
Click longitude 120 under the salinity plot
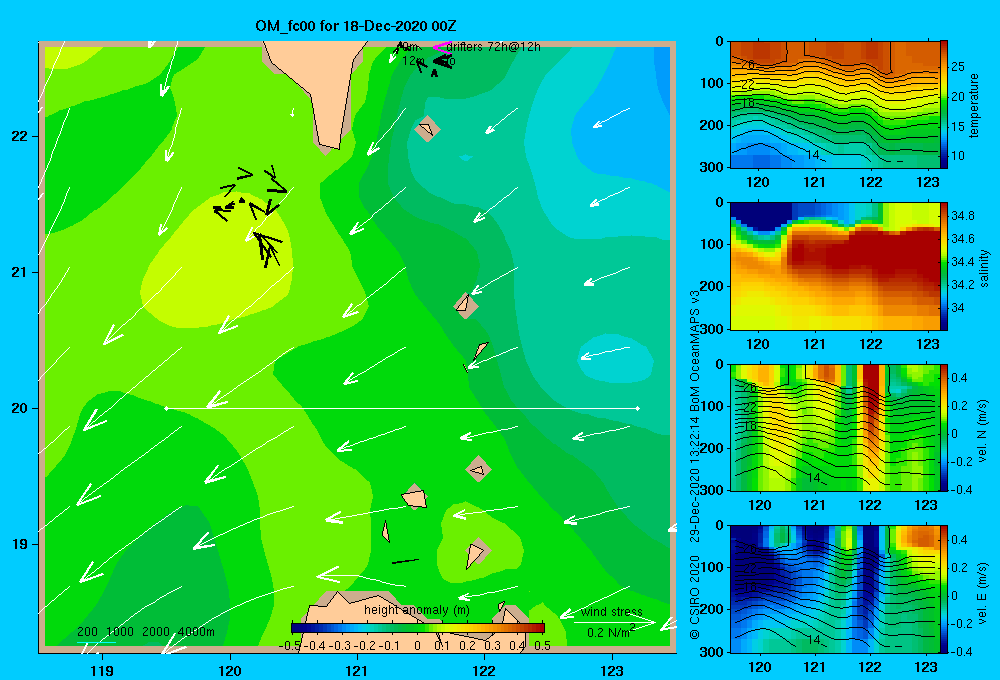(x=758, y=344)
